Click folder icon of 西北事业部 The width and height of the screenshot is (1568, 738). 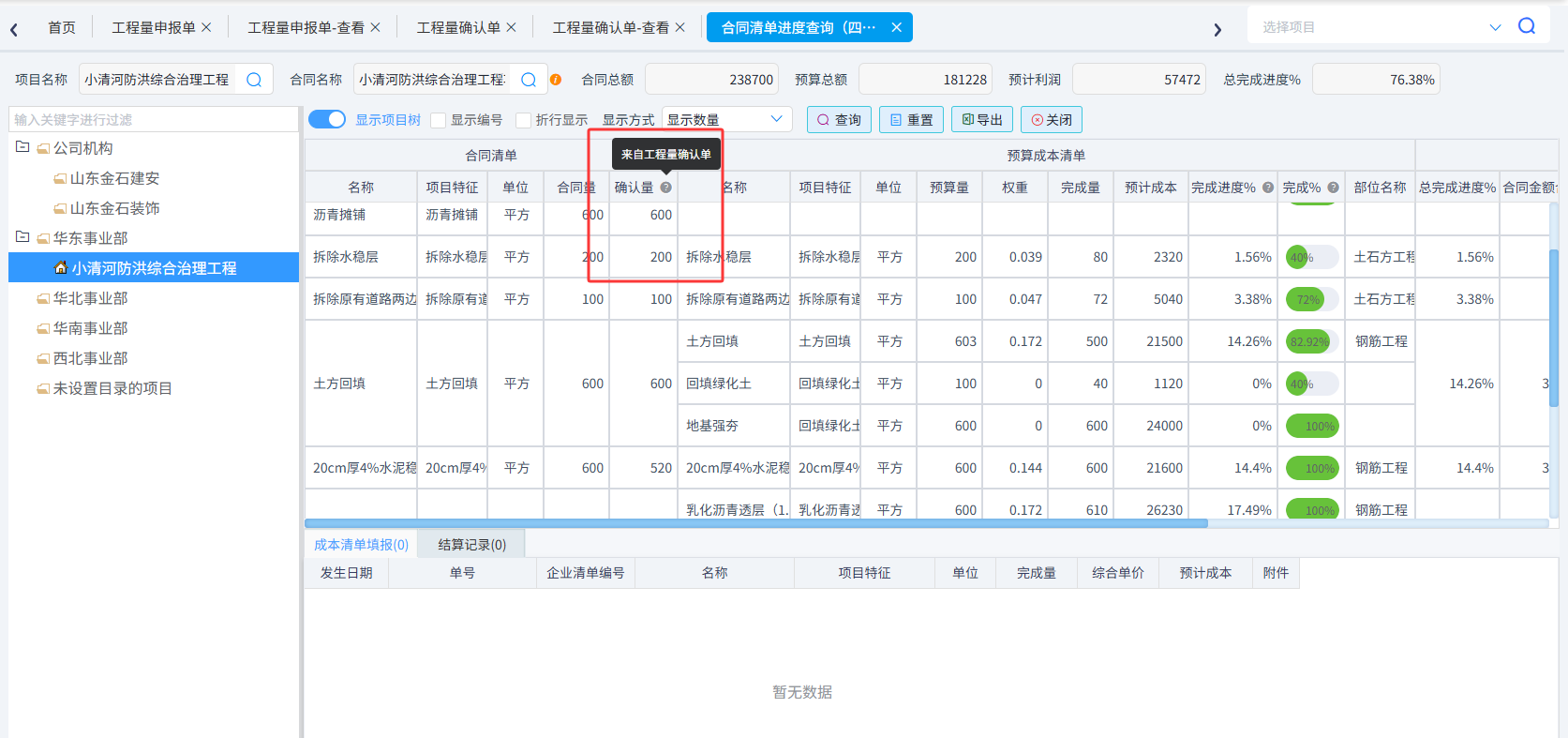(x=43, y=358)
